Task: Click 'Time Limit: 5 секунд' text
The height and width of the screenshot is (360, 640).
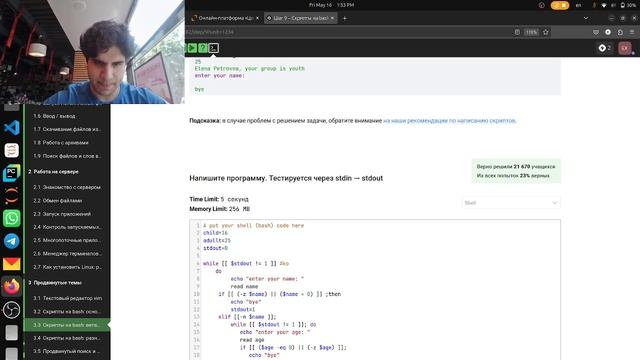Action: (219, 199)
